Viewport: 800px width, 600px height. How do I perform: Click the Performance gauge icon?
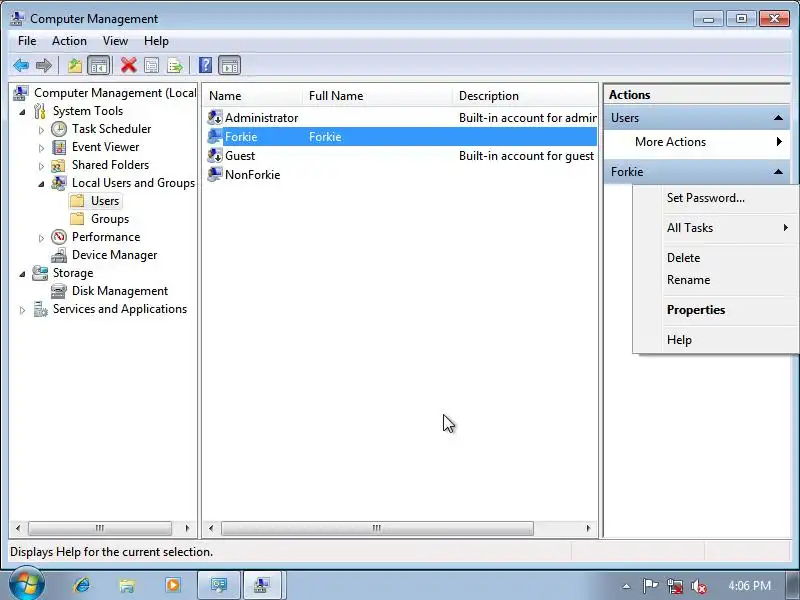pyautogui.click(x=59, y=237)
